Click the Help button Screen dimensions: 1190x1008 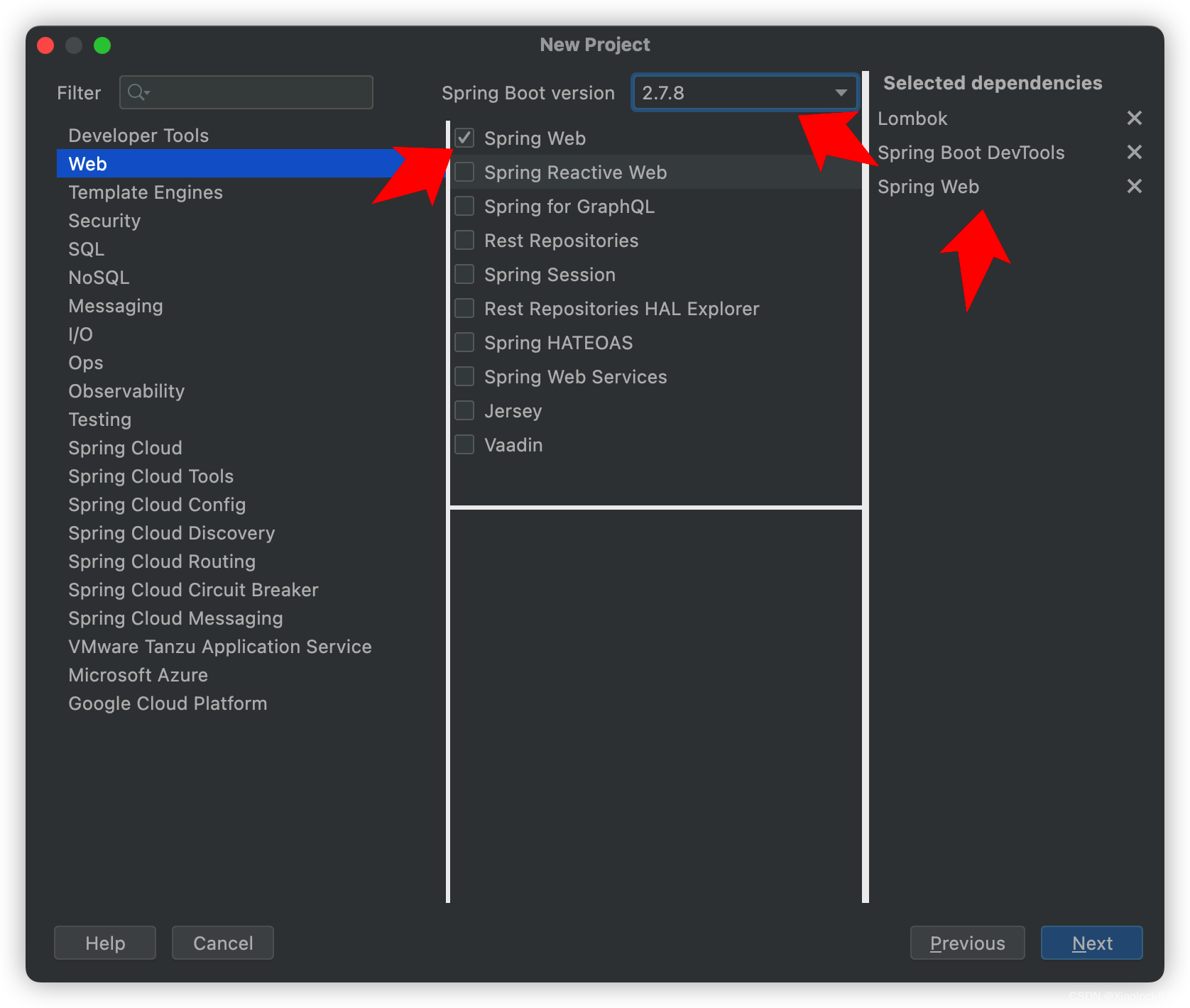tap(105, 943)
